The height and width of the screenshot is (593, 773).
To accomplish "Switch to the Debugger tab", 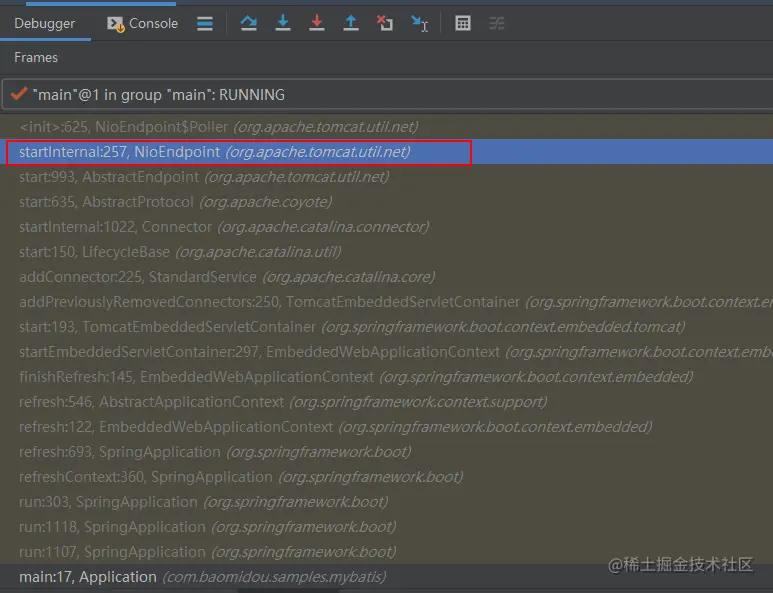I will point(44,23).
